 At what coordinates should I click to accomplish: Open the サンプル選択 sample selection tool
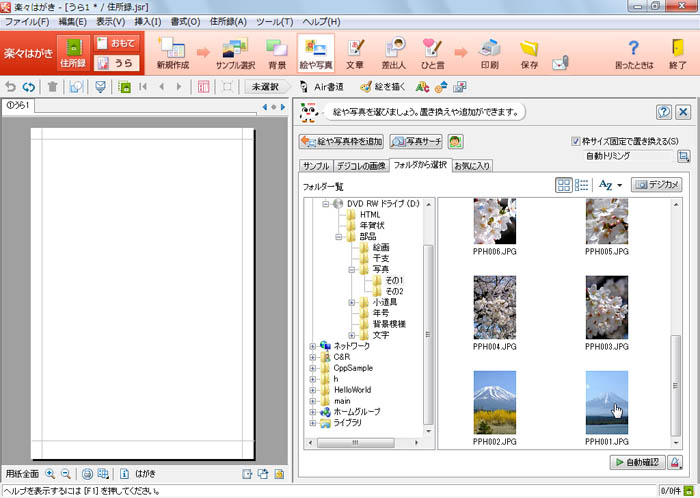click(234, 52)
